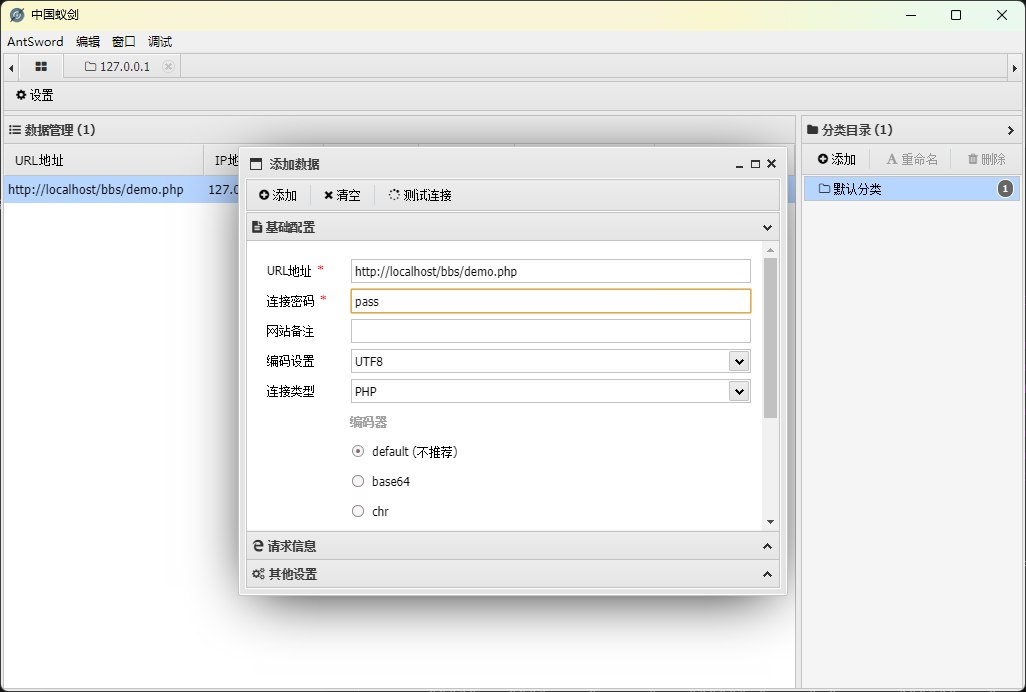Click the grid home tab icon

(41, 67)
